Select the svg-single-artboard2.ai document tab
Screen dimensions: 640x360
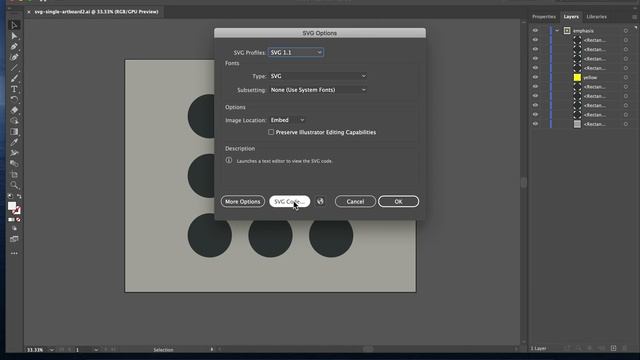(x=96, y=12)
